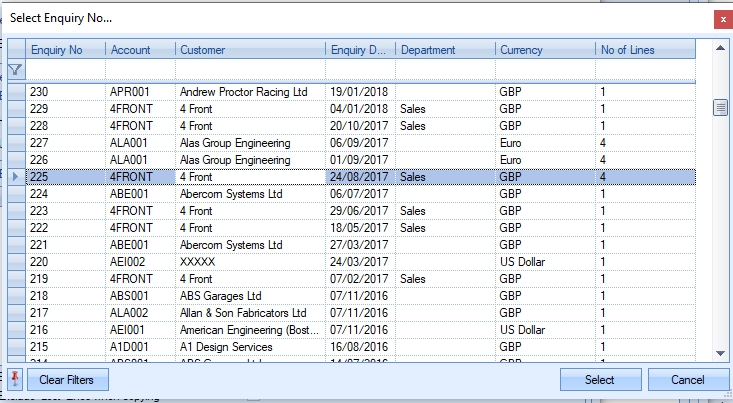This screenshot has height=403, width=733.
Task: Close the Select Enquiry No dialog
Action: point(720,19)
